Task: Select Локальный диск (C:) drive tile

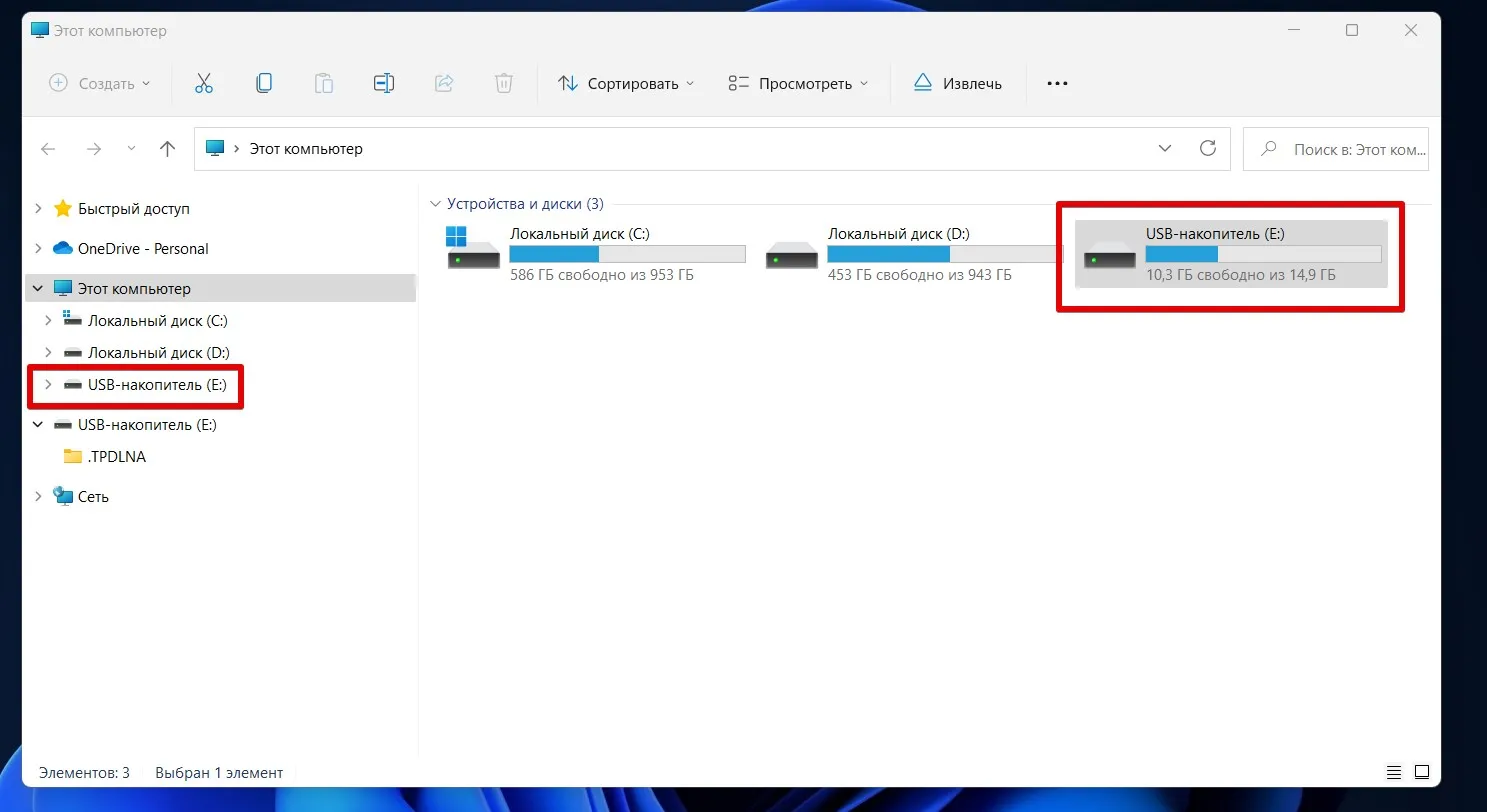Action: pos(594,254)
